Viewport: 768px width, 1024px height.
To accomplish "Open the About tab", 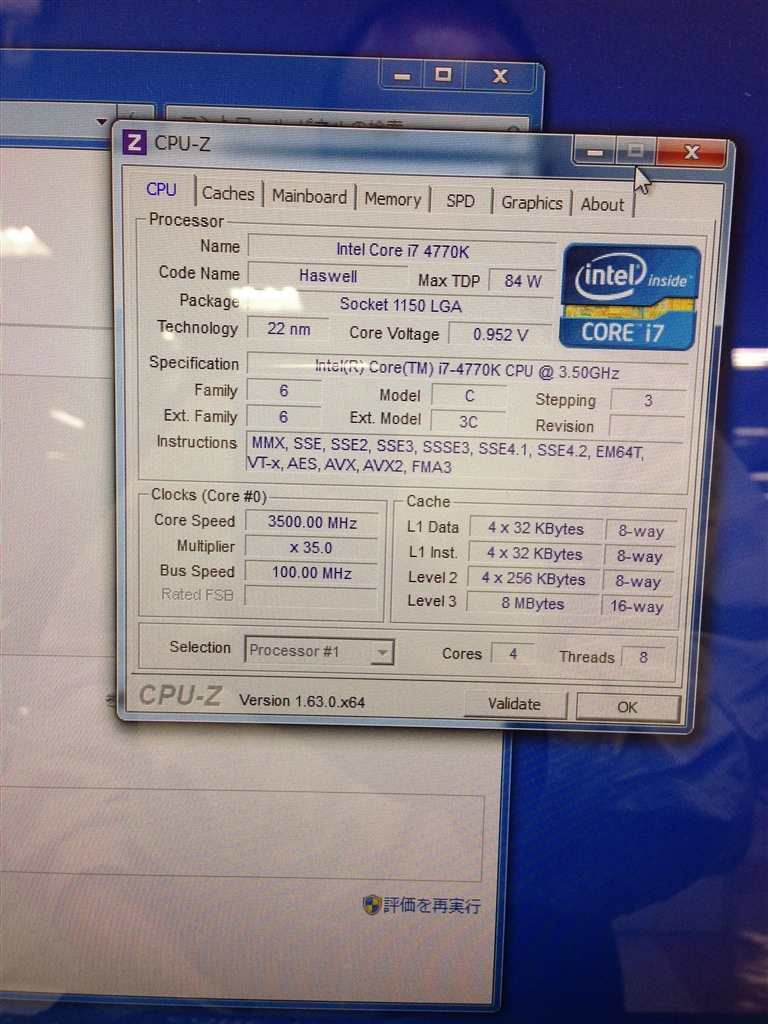I will point(602,204).
